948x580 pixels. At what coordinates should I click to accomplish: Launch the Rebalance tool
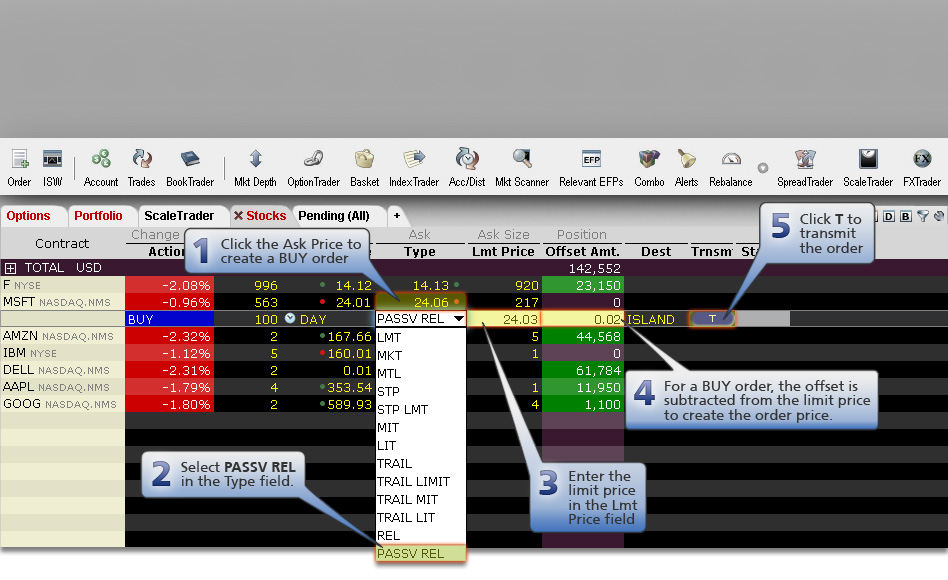coord(731,168)
